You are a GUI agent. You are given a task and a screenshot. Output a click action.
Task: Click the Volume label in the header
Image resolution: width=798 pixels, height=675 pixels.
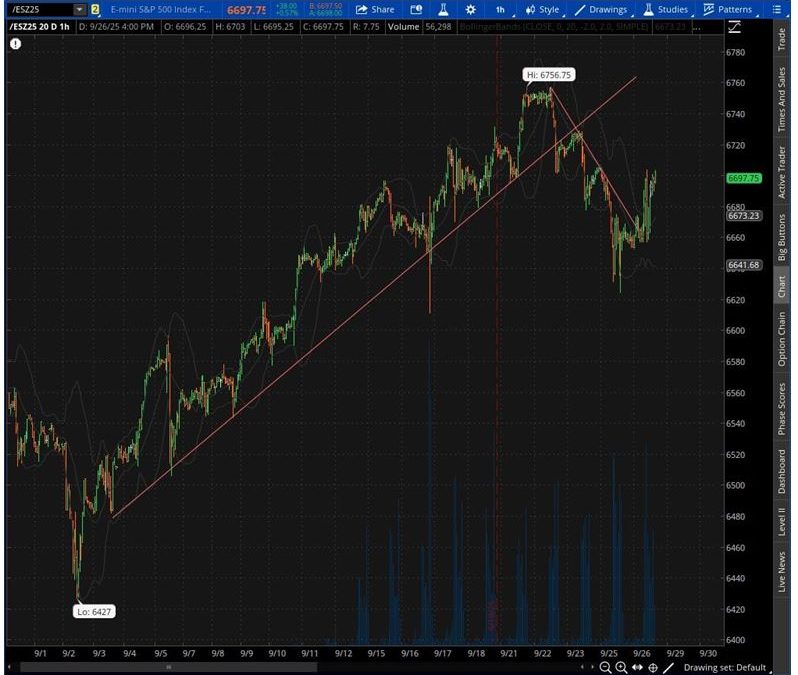403,27
